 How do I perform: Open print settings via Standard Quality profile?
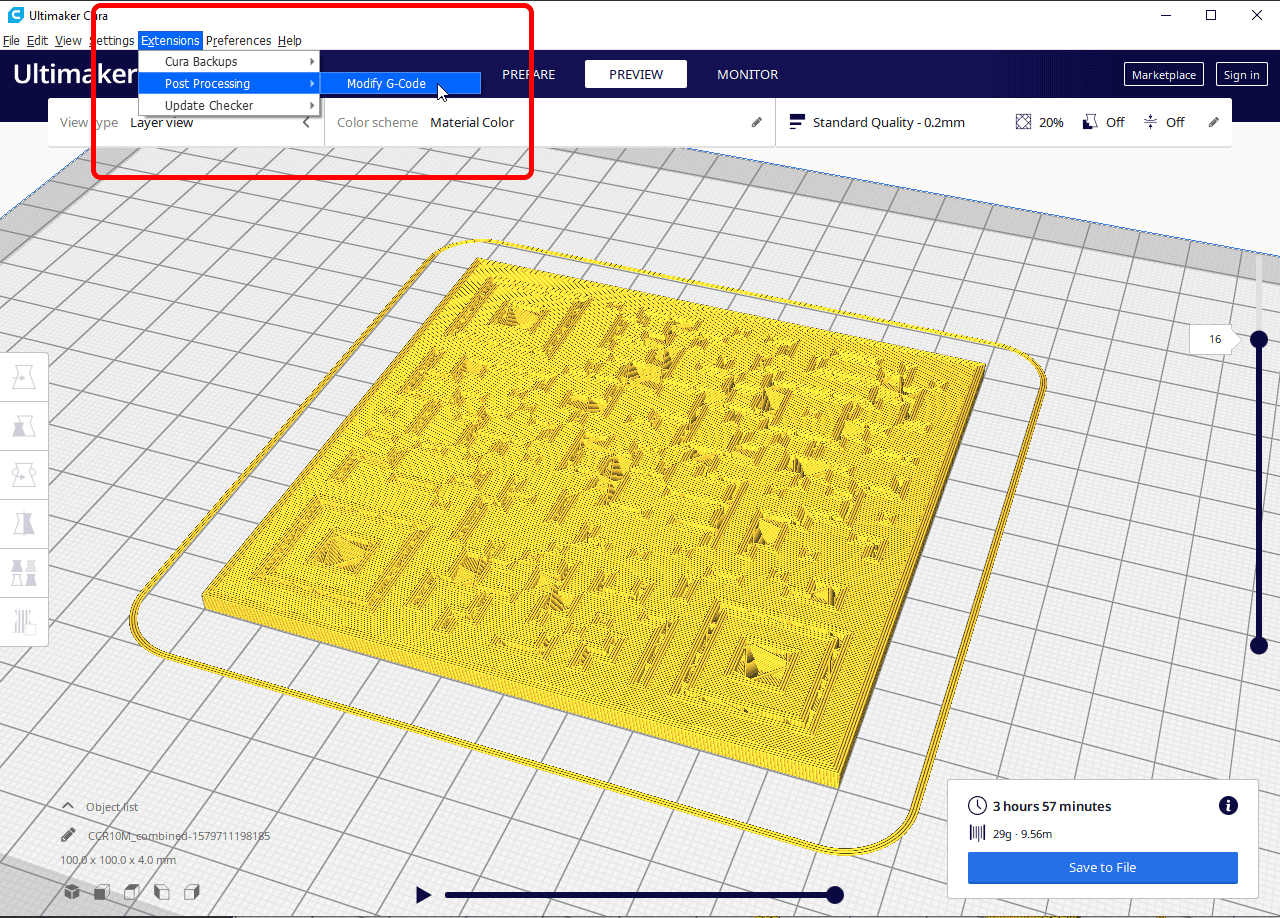coord(888,122)
